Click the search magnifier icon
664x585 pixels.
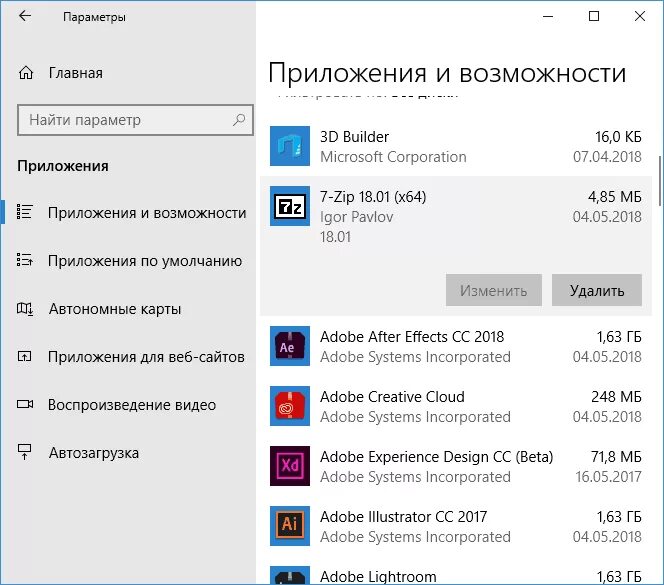[x=239, y=120]
